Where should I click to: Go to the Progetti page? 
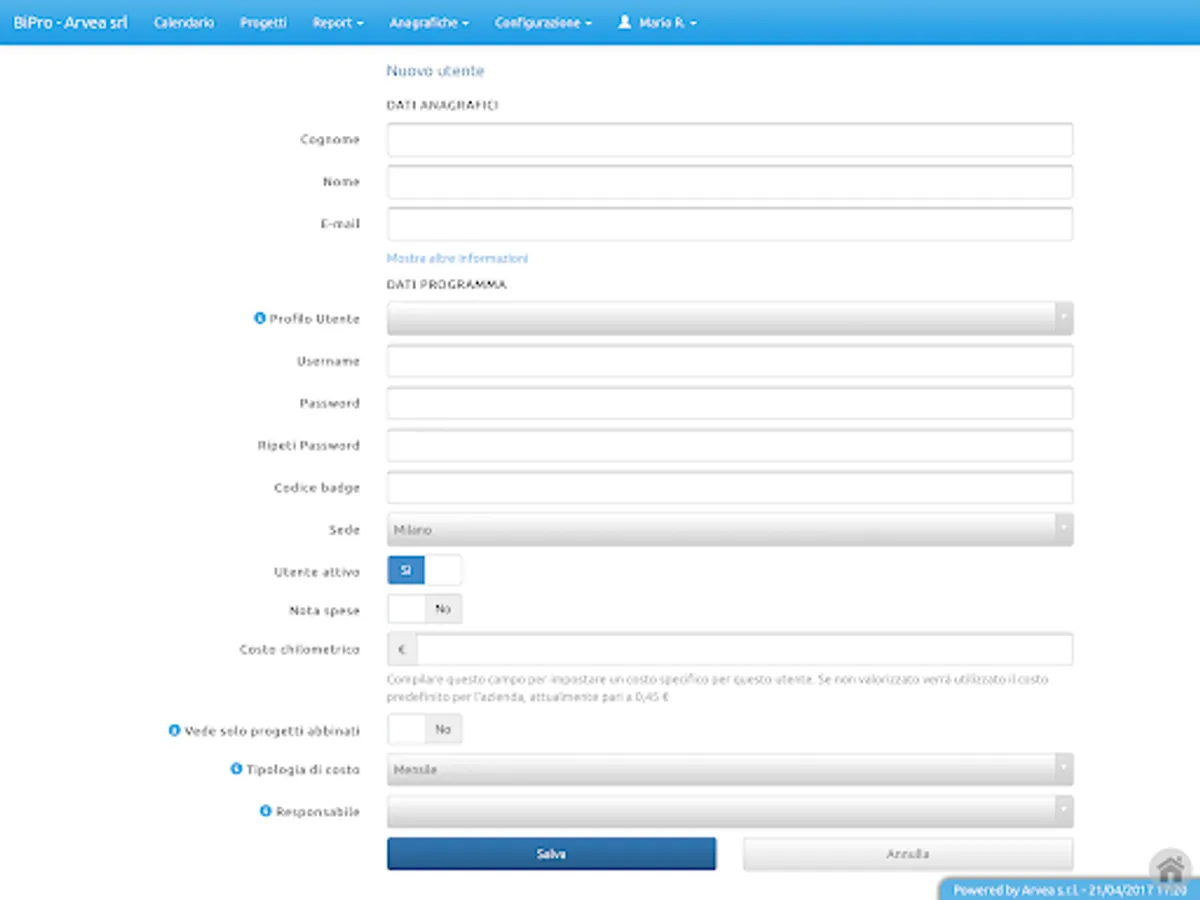(263, 22)
